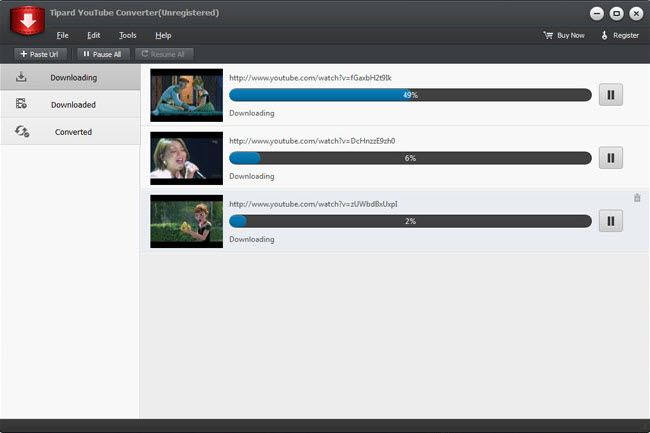Viewport: 650px width, 433px height.
Task: Click the red Tipard download logo
Action: click(27, 20)
